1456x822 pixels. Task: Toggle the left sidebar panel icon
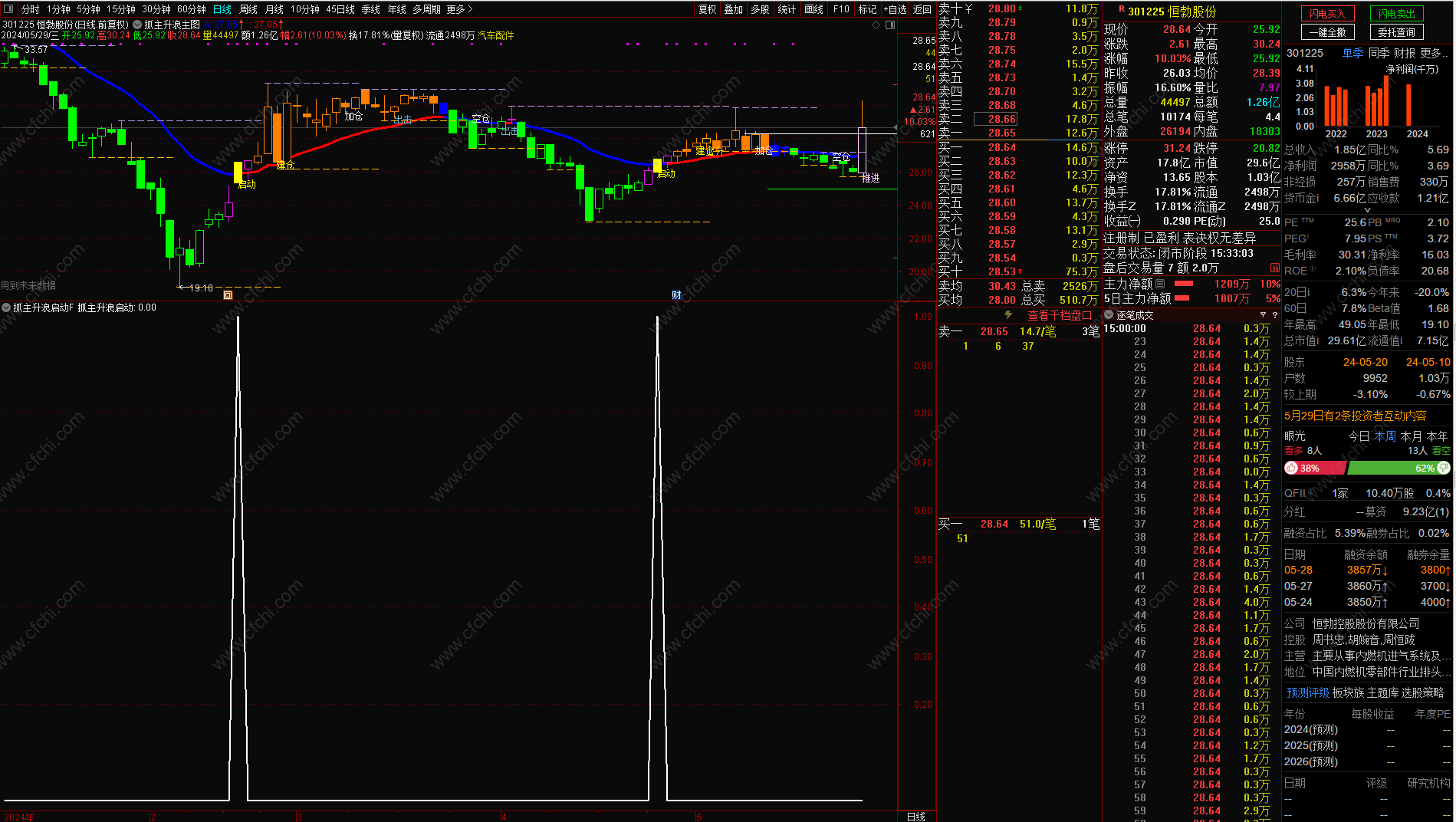pyautogui.click(x=8, y=9)
